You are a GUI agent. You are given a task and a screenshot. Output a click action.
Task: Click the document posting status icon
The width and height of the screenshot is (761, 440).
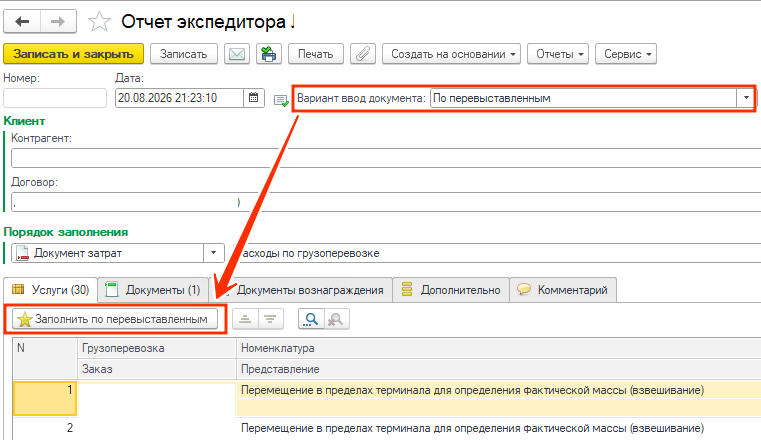[281, 100]
